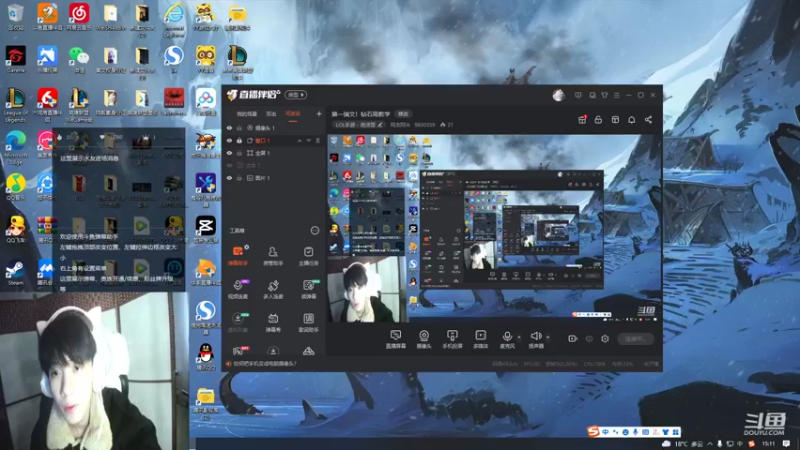The width and height of the screenshot is (800, 450).
Task: Mute the 麦克风 microphone
Action: click(507, 339)
